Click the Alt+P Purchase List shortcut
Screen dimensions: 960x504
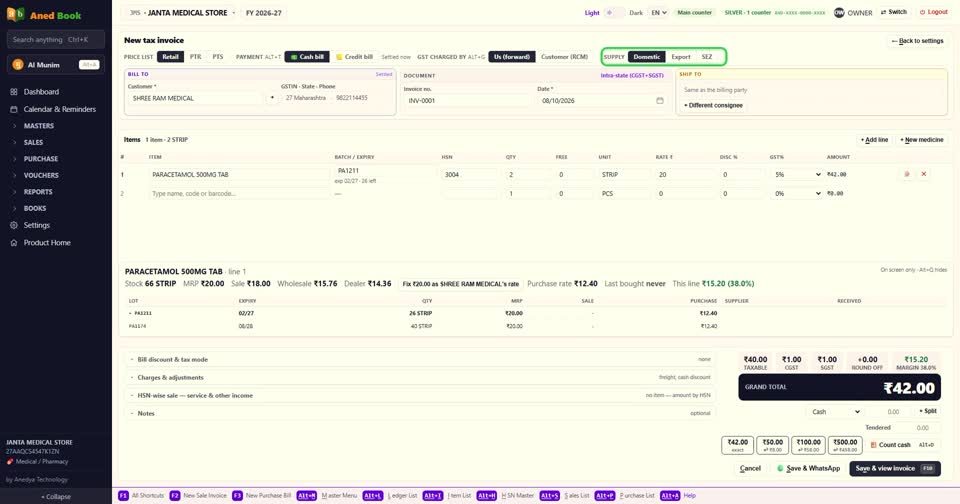click(x=625, y=495)
